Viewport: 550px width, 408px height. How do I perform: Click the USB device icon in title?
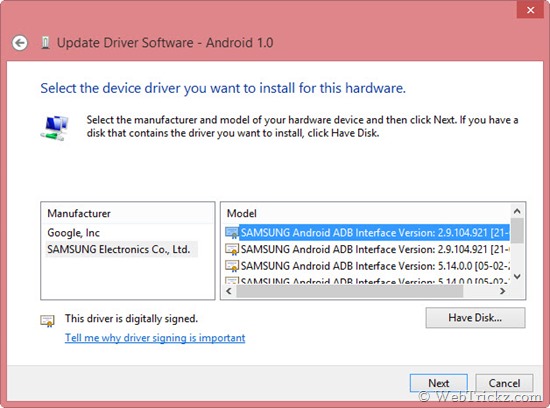pos(45,43)
